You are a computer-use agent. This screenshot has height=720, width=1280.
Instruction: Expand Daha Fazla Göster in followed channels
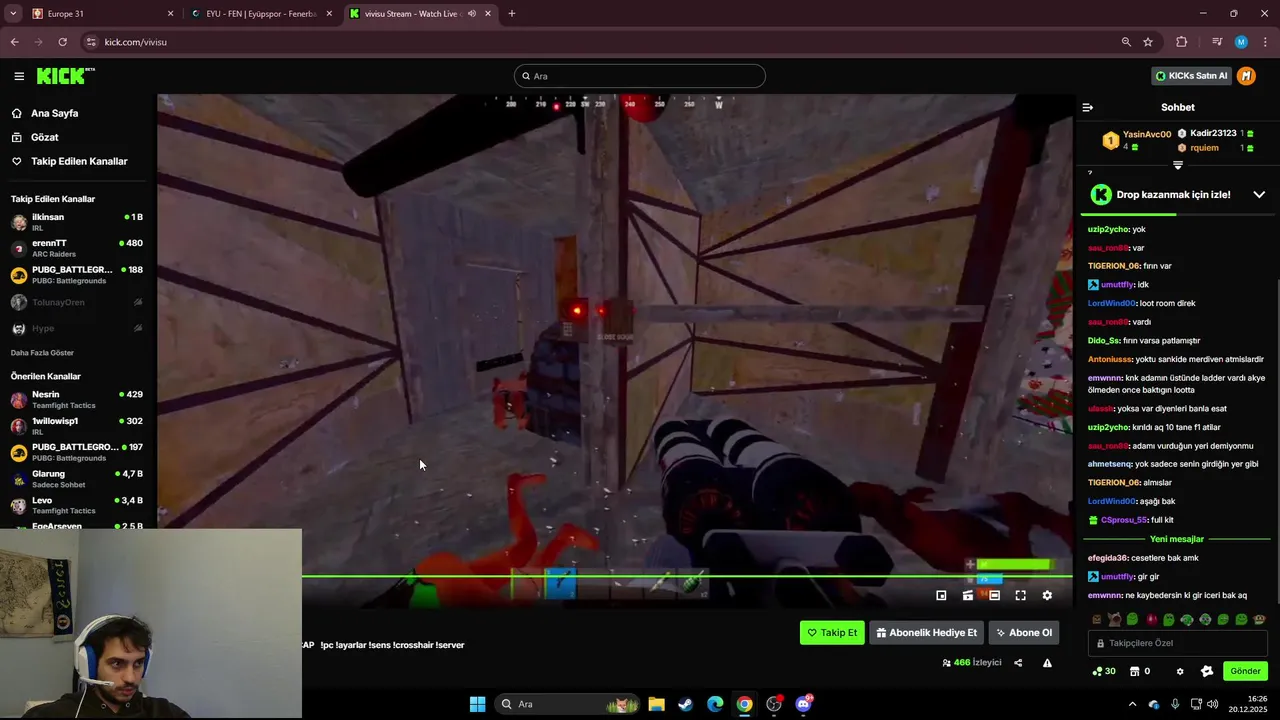pos(42,353)
